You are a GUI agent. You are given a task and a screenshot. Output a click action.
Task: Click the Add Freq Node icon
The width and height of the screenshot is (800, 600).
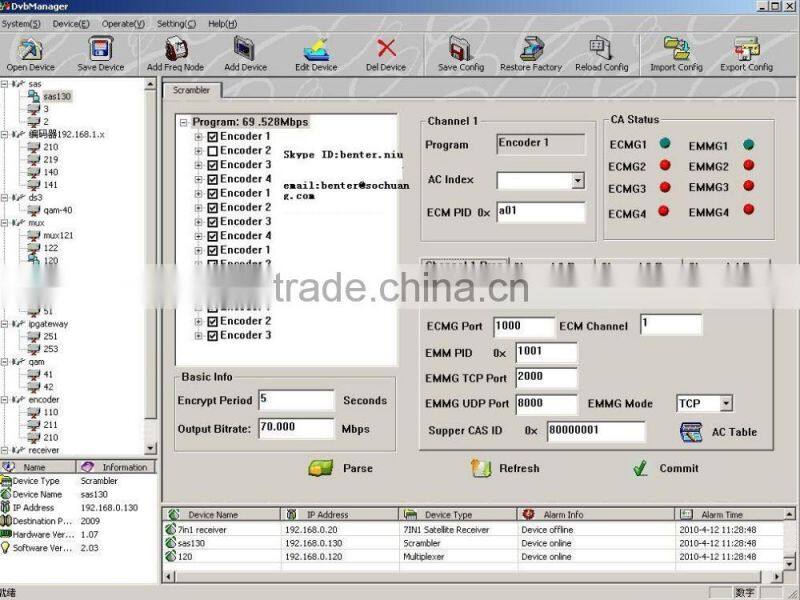coord(175,48)
